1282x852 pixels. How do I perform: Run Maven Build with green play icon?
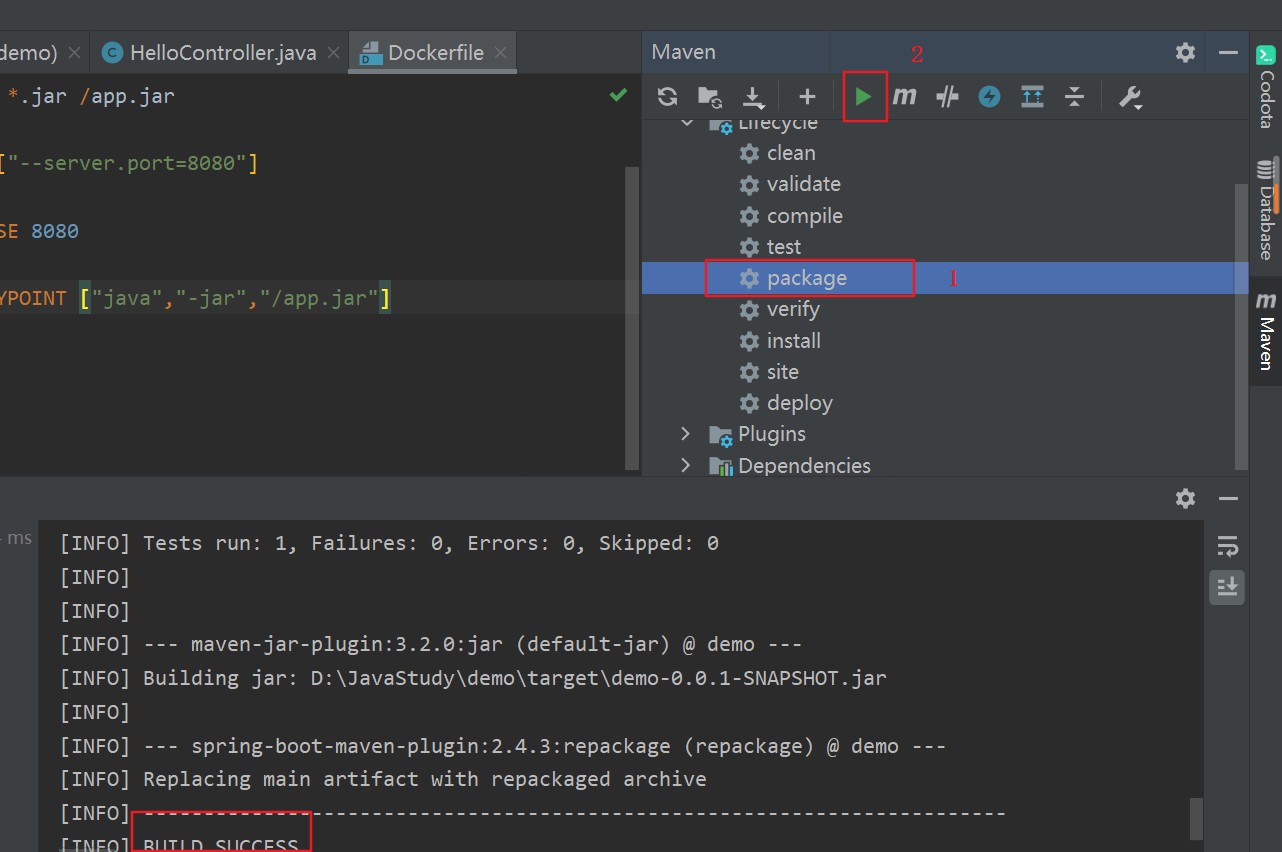click(x=864, y=96)
